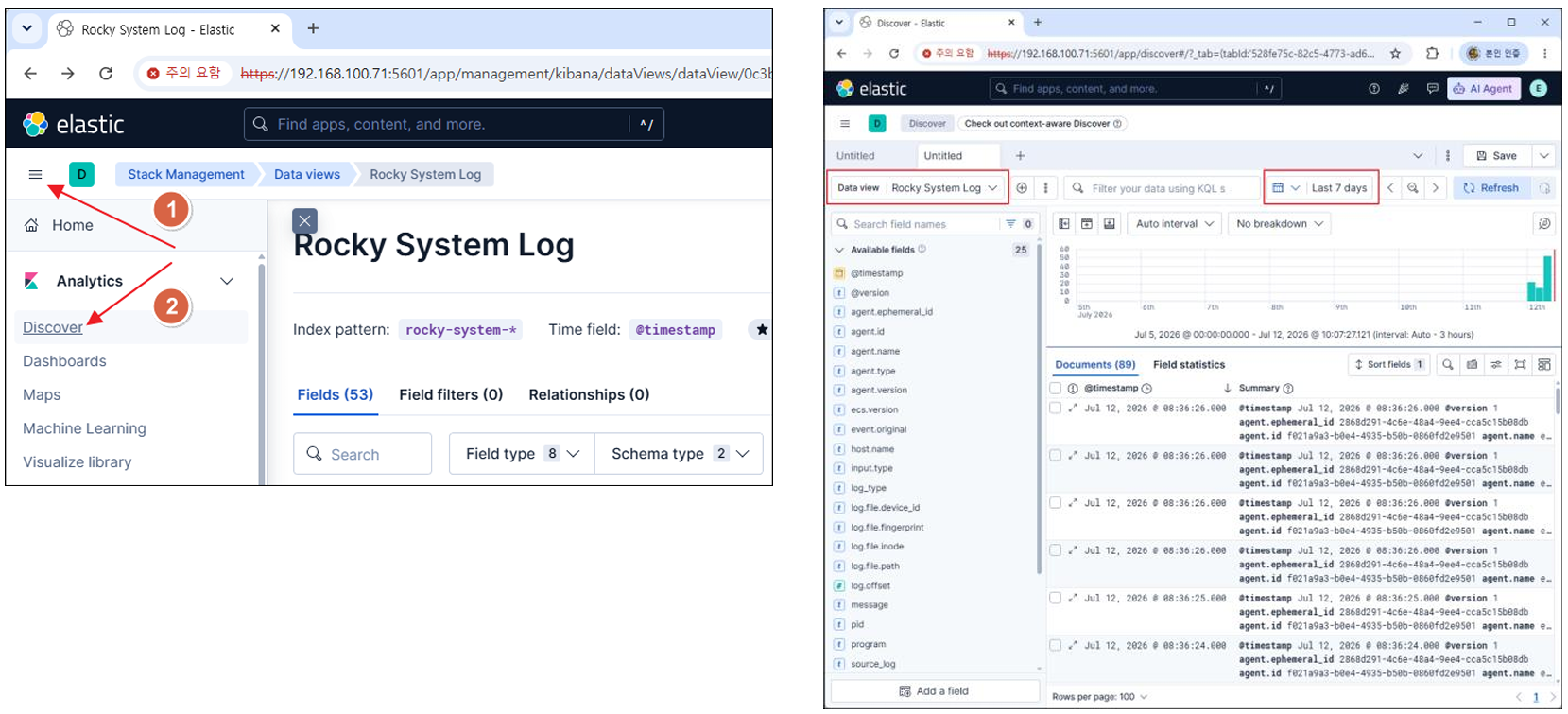Click the star icon beside the @timestamp time field
The height and width of the screenshot is (714, 1568).
click(761, 329)
